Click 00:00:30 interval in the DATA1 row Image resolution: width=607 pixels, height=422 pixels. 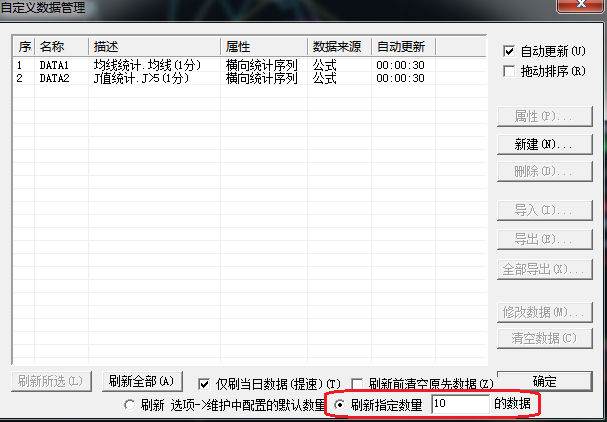point(401,65)
